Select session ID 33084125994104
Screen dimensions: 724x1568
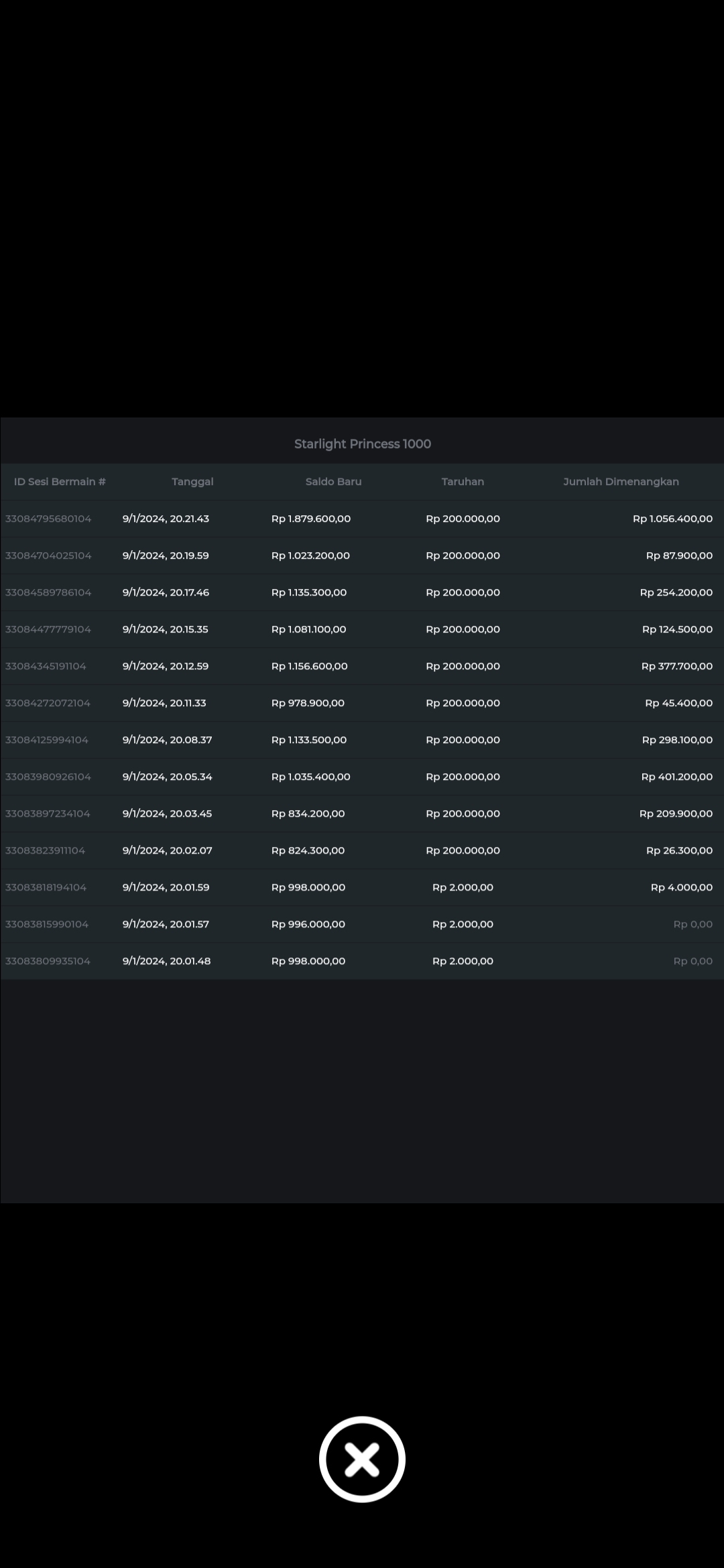click(x=47, y=740)
